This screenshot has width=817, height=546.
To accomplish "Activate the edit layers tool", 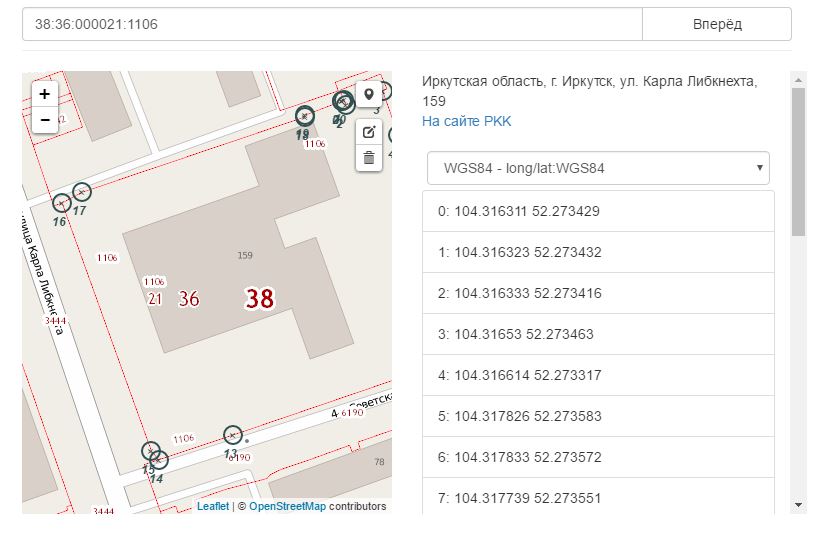I will 369,132.
